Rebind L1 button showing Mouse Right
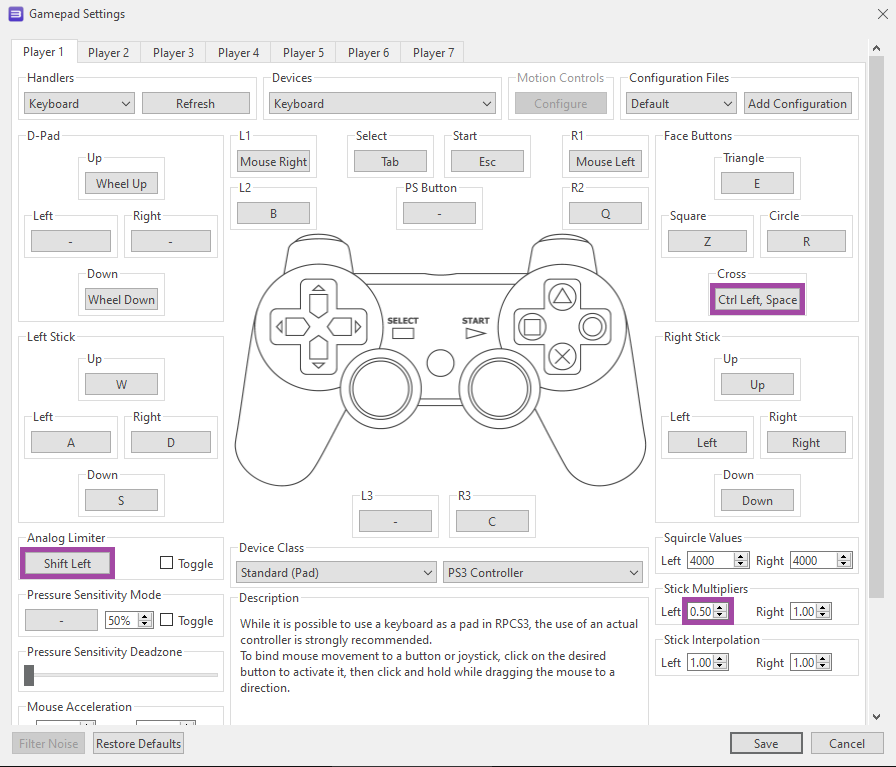Image resolution: width=896 pixels, height=767 pixels. click(274, 162)
